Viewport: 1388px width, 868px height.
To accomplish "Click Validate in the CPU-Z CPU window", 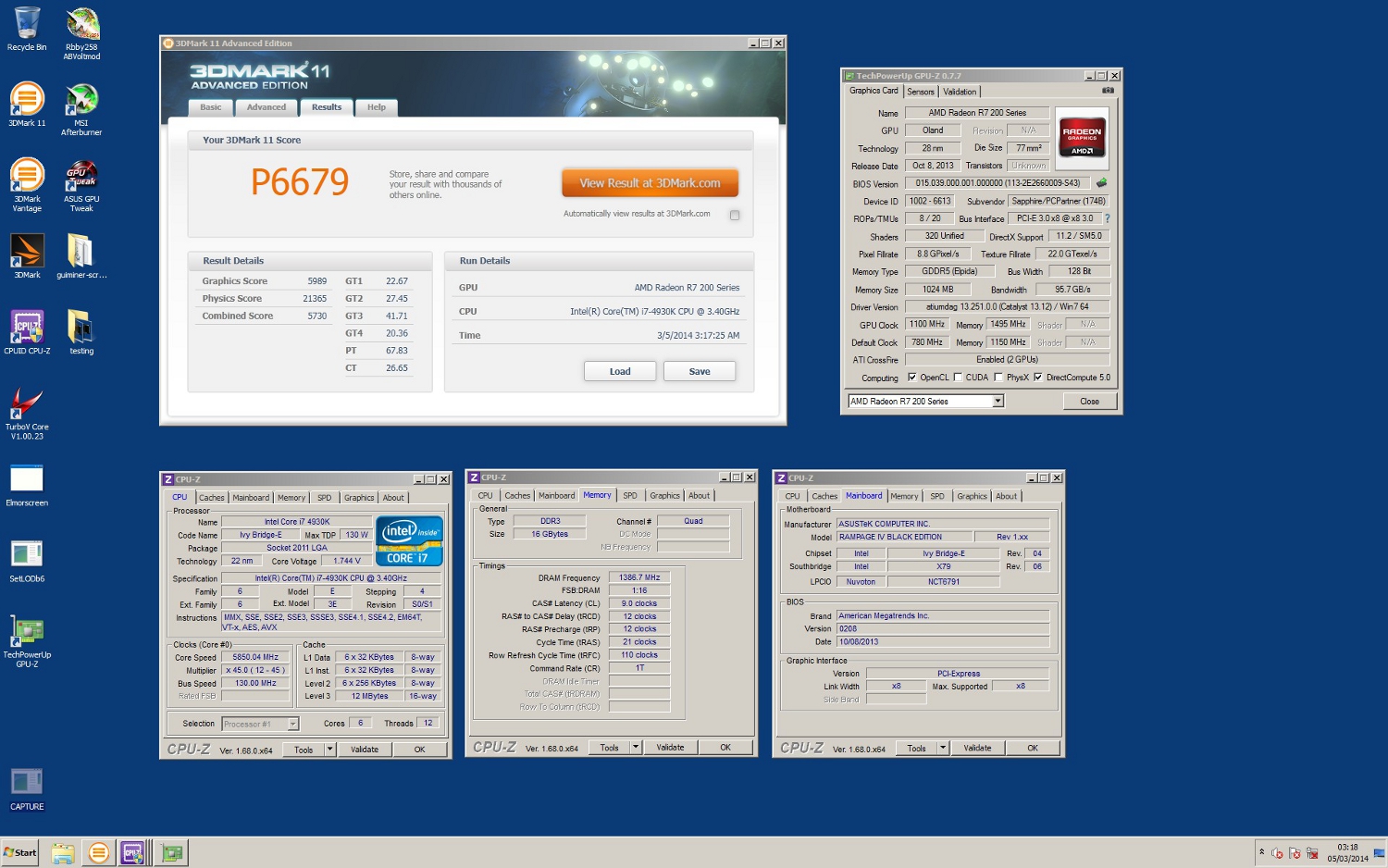I will [x=365, y=750].
